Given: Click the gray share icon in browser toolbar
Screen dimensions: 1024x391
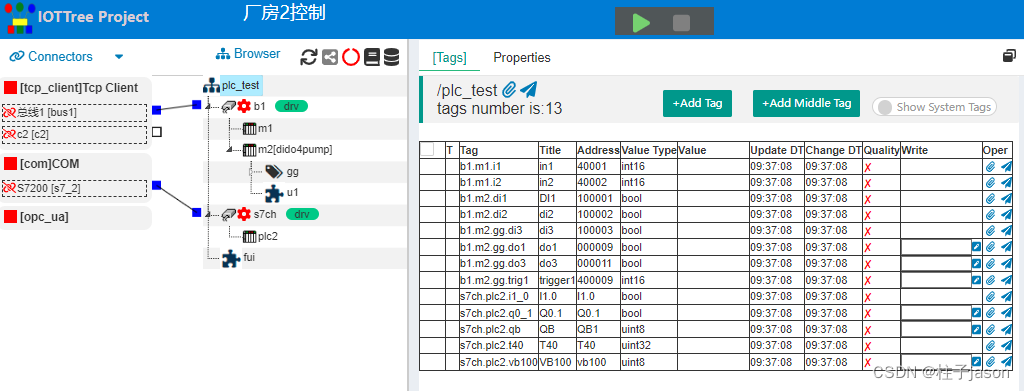Looking at the screenshot, I should click(330, 57).
